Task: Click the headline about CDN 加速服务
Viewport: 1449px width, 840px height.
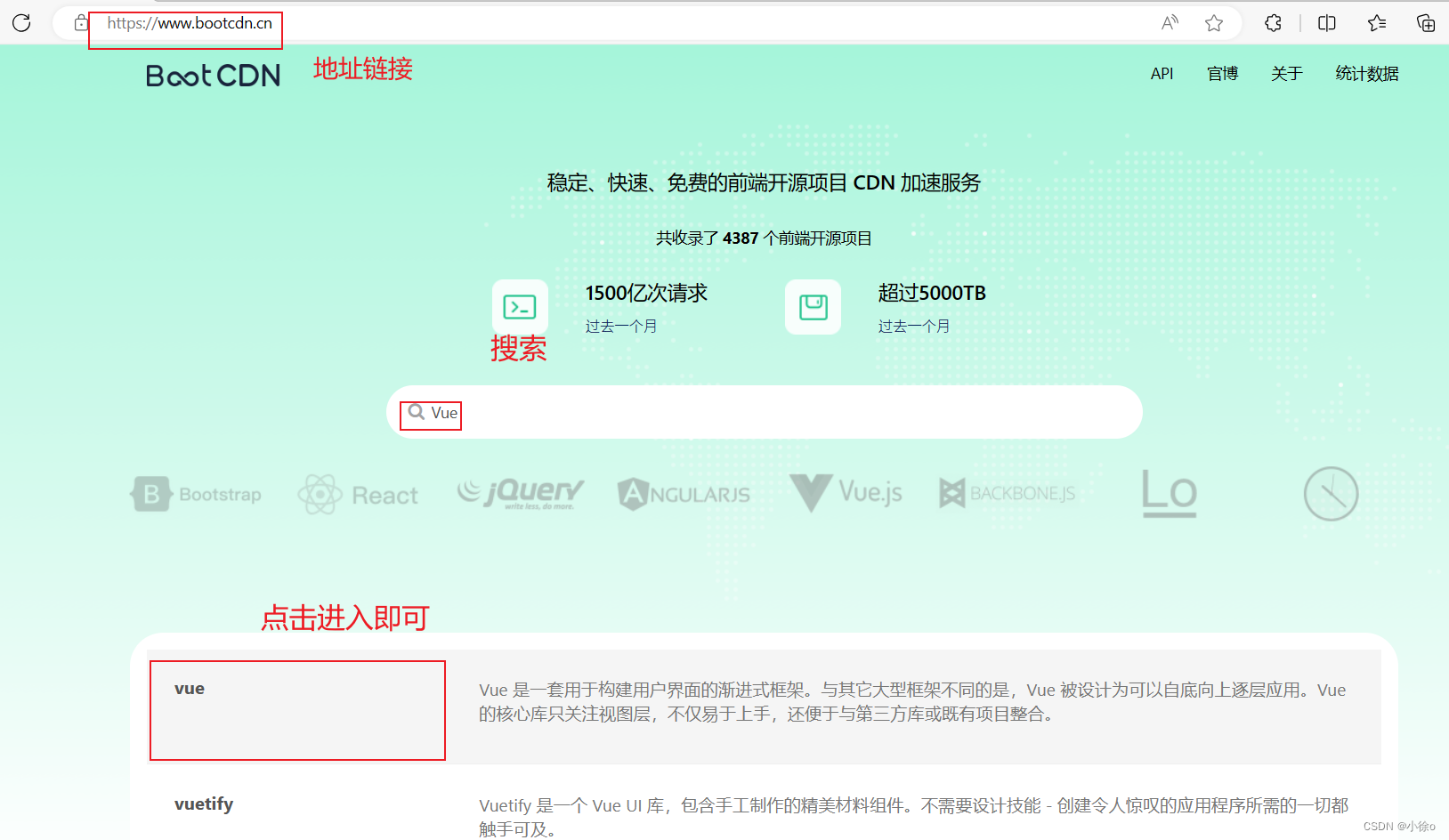Action: 764,182
